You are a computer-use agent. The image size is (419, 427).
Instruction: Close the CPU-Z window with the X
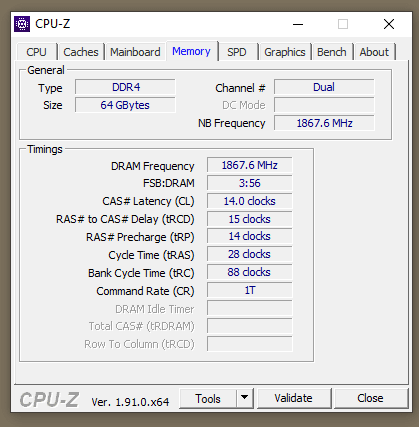tap(389, 24)
